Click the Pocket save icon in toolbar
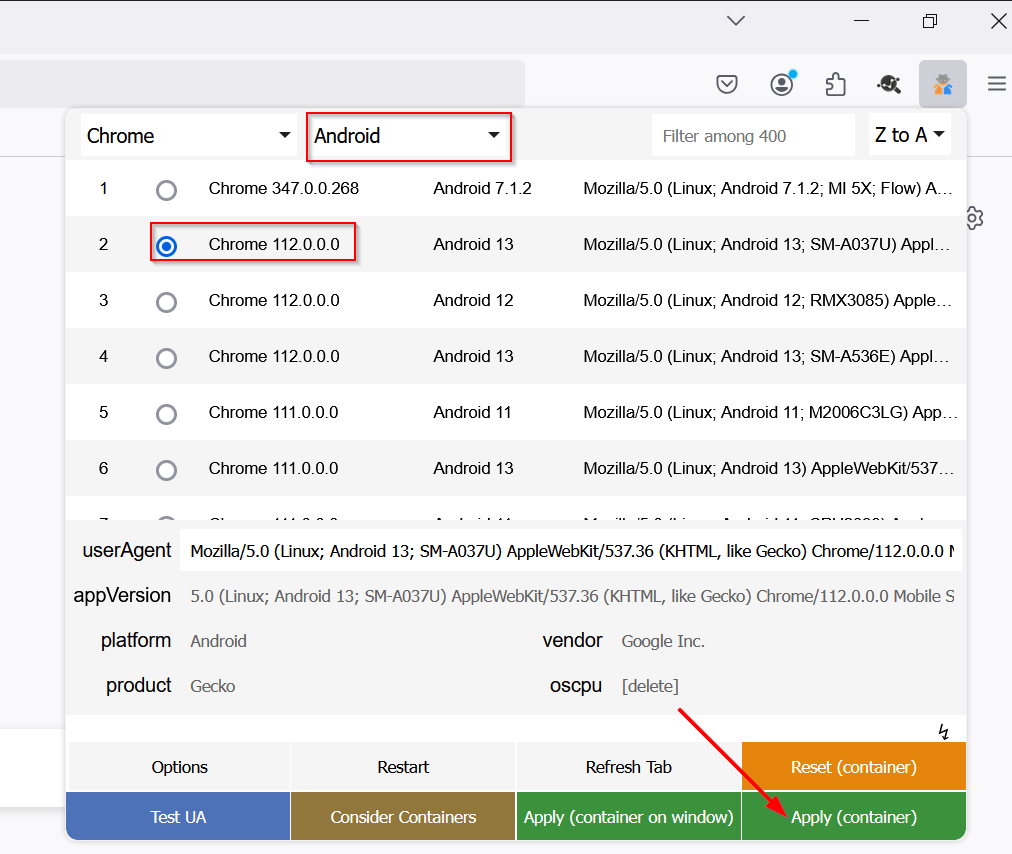 727,85
